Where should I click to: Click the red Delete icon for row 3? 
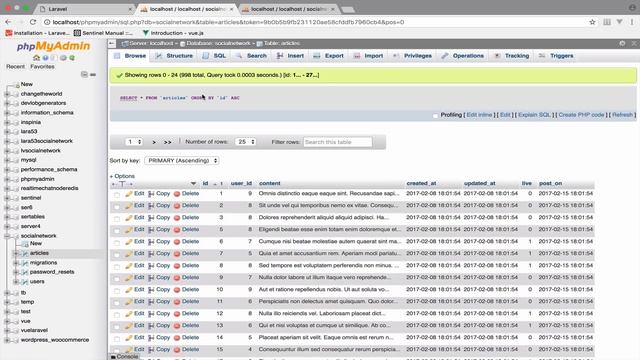pos(177,218)
